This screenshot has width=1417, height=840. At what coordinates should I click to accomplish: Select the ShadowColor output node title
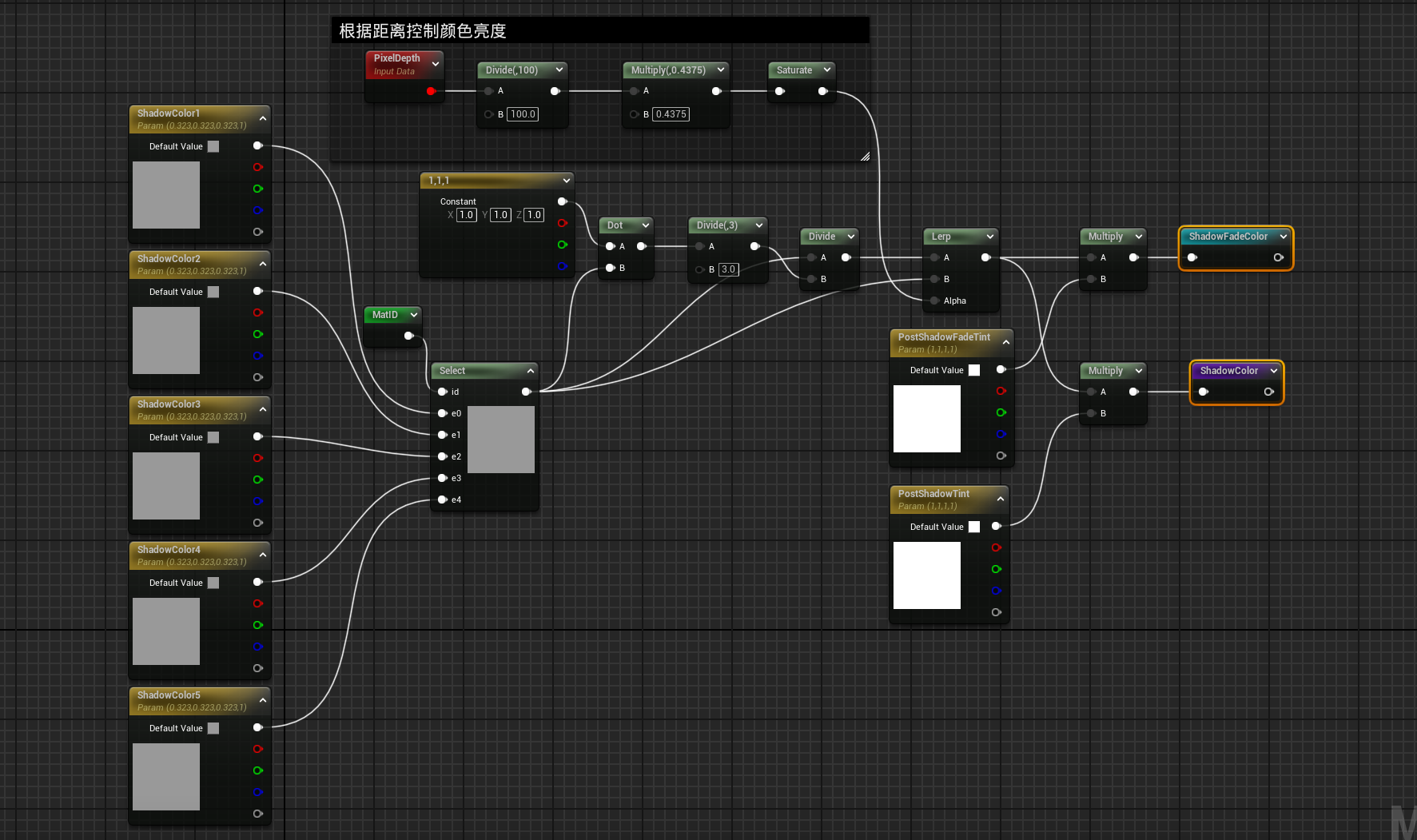tap(1228, 371)
